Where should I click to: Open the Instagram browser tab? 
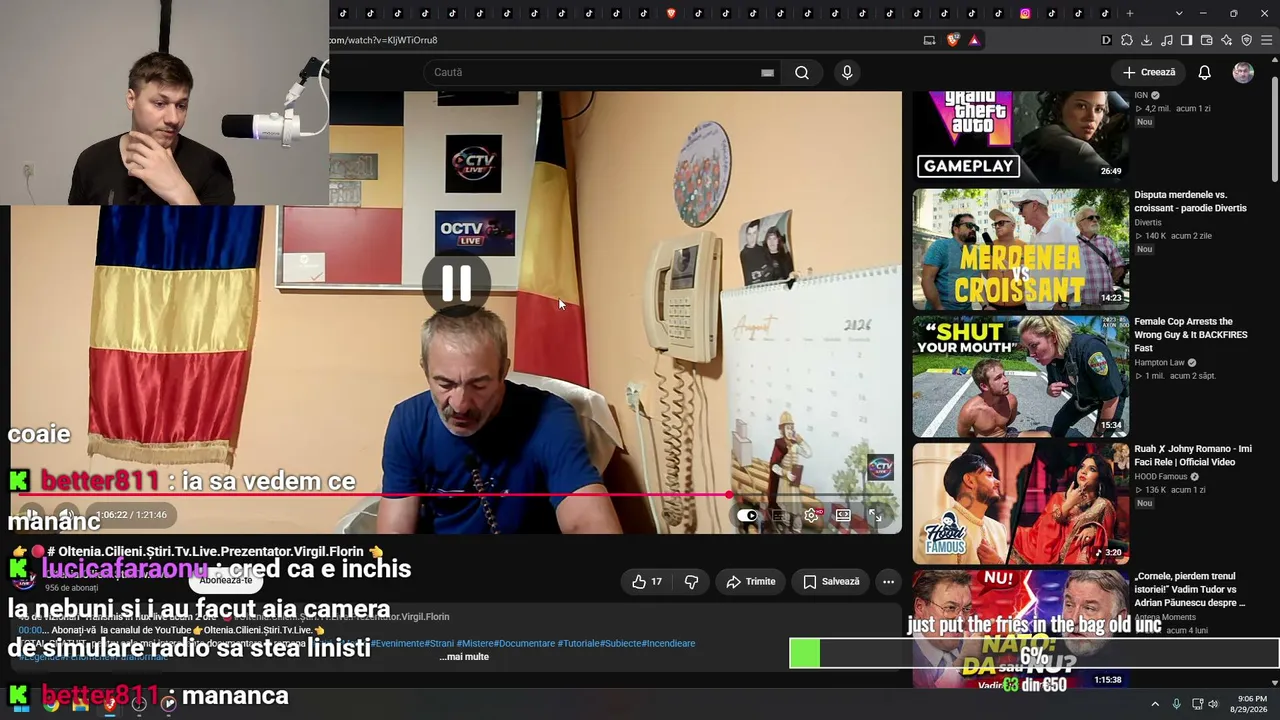pyautogui.click(x=1025, y=13)
